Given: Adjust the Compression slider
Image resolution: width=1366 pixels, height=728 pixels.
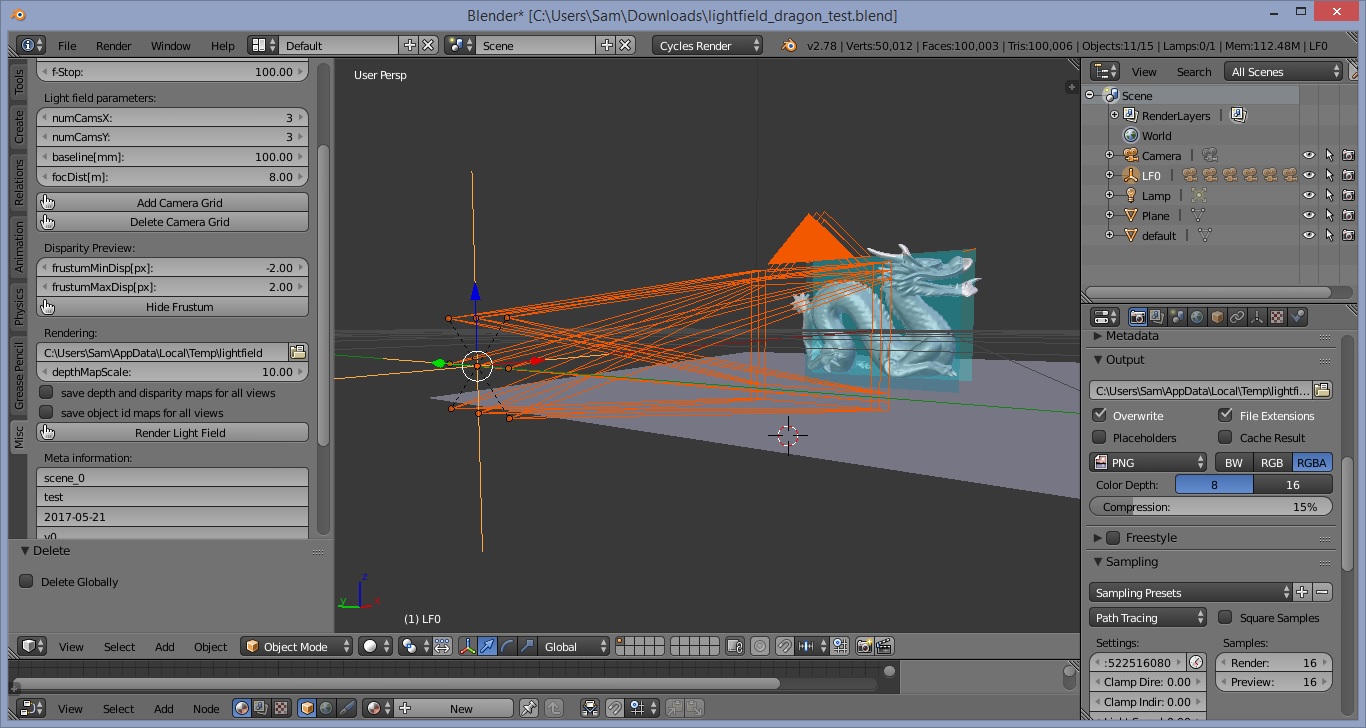Looking at the screenshot, I should (x=1211, y=507).
